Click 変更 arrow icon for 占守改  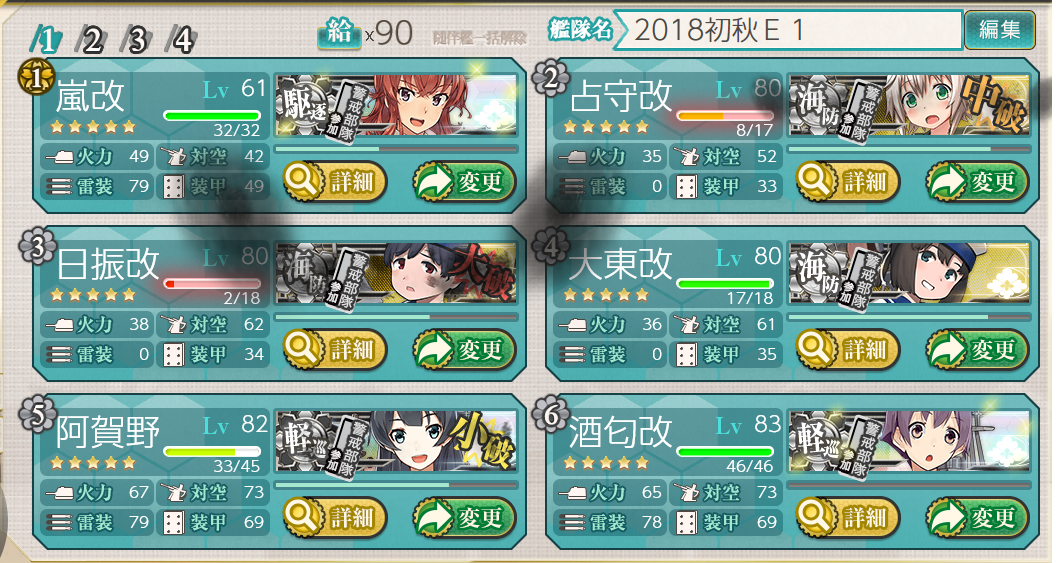point(946,181)
